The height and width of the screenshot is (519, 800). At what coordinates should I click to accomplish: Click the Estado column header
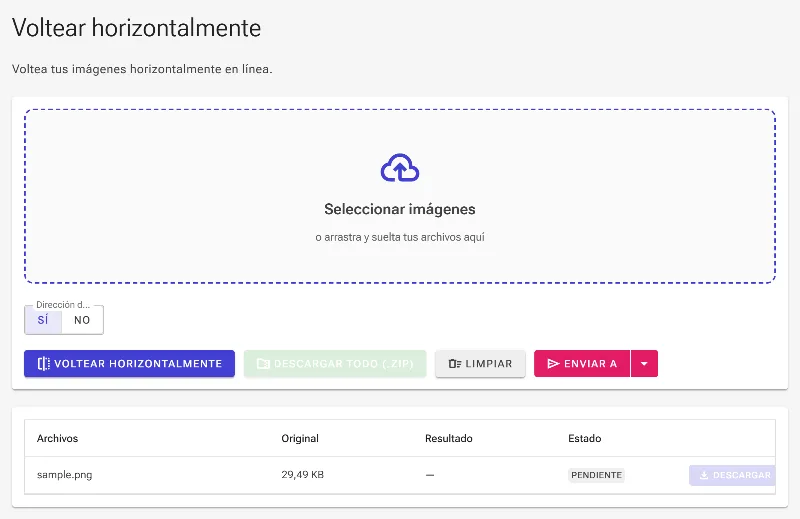pyautogui.click(x=585, y=438)
